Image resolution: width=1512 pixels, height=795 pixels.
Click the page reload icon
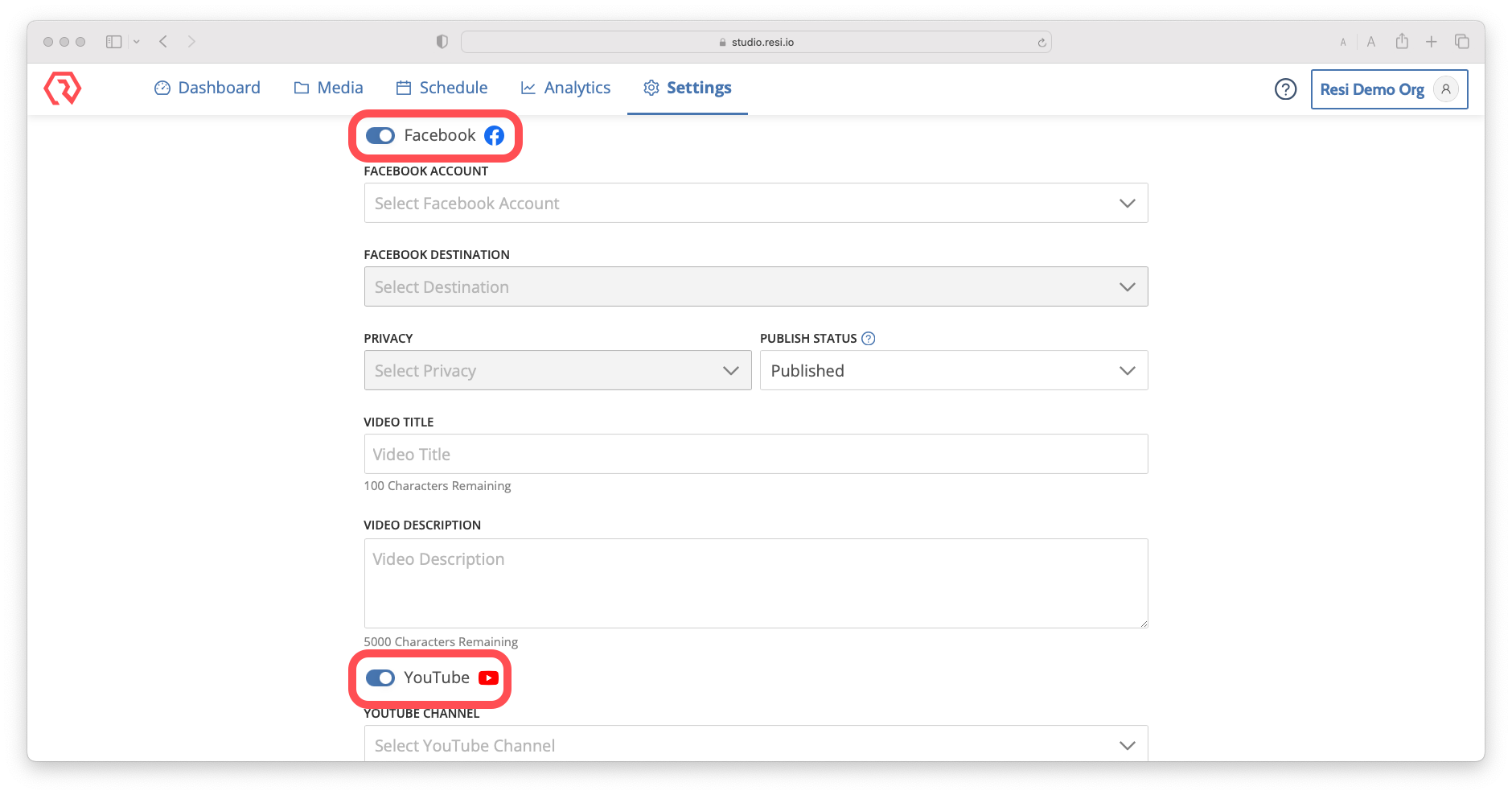click(1042, 43)
